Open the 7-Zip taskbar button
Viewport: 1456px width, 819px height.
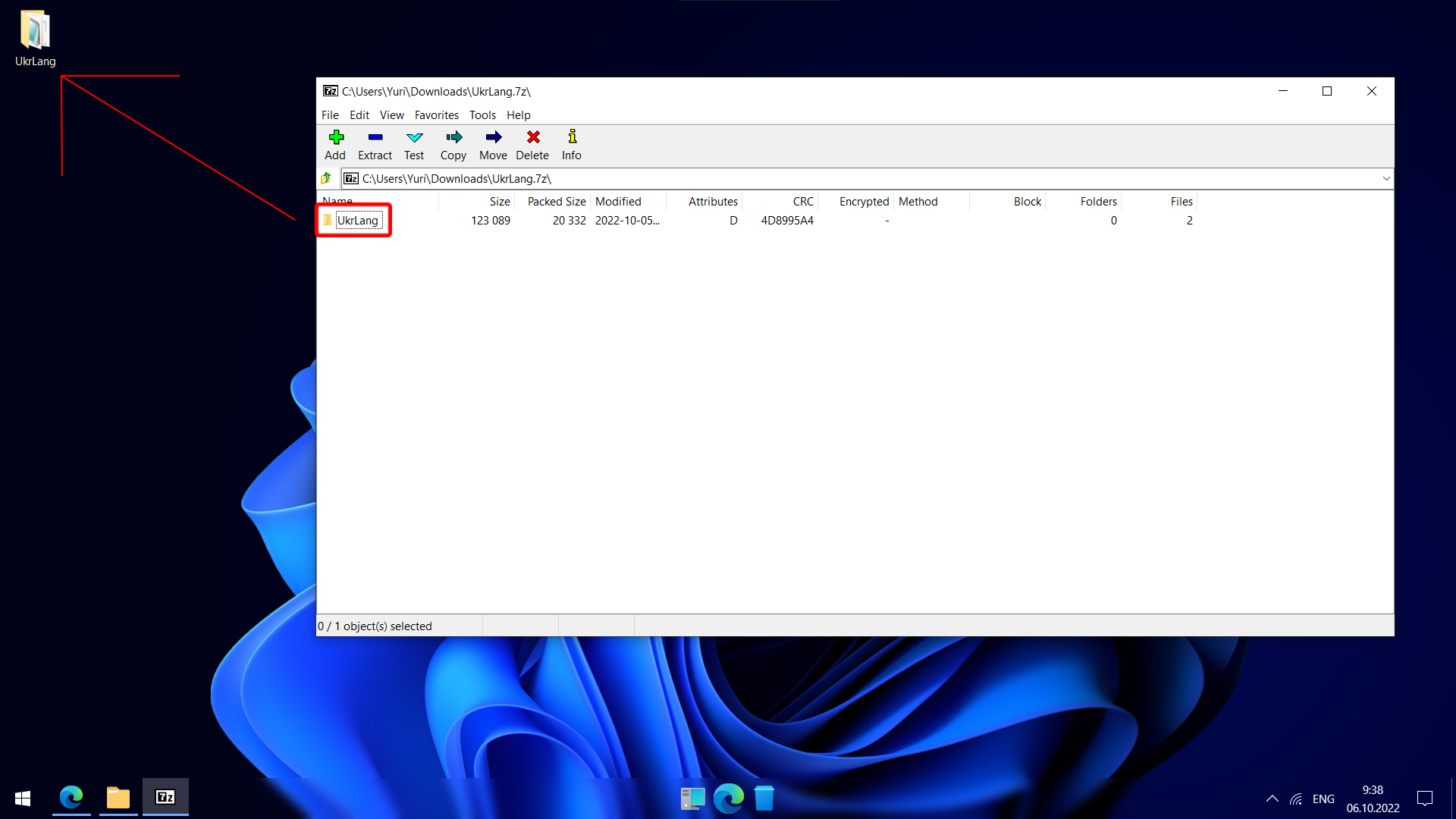coord(165,797)
